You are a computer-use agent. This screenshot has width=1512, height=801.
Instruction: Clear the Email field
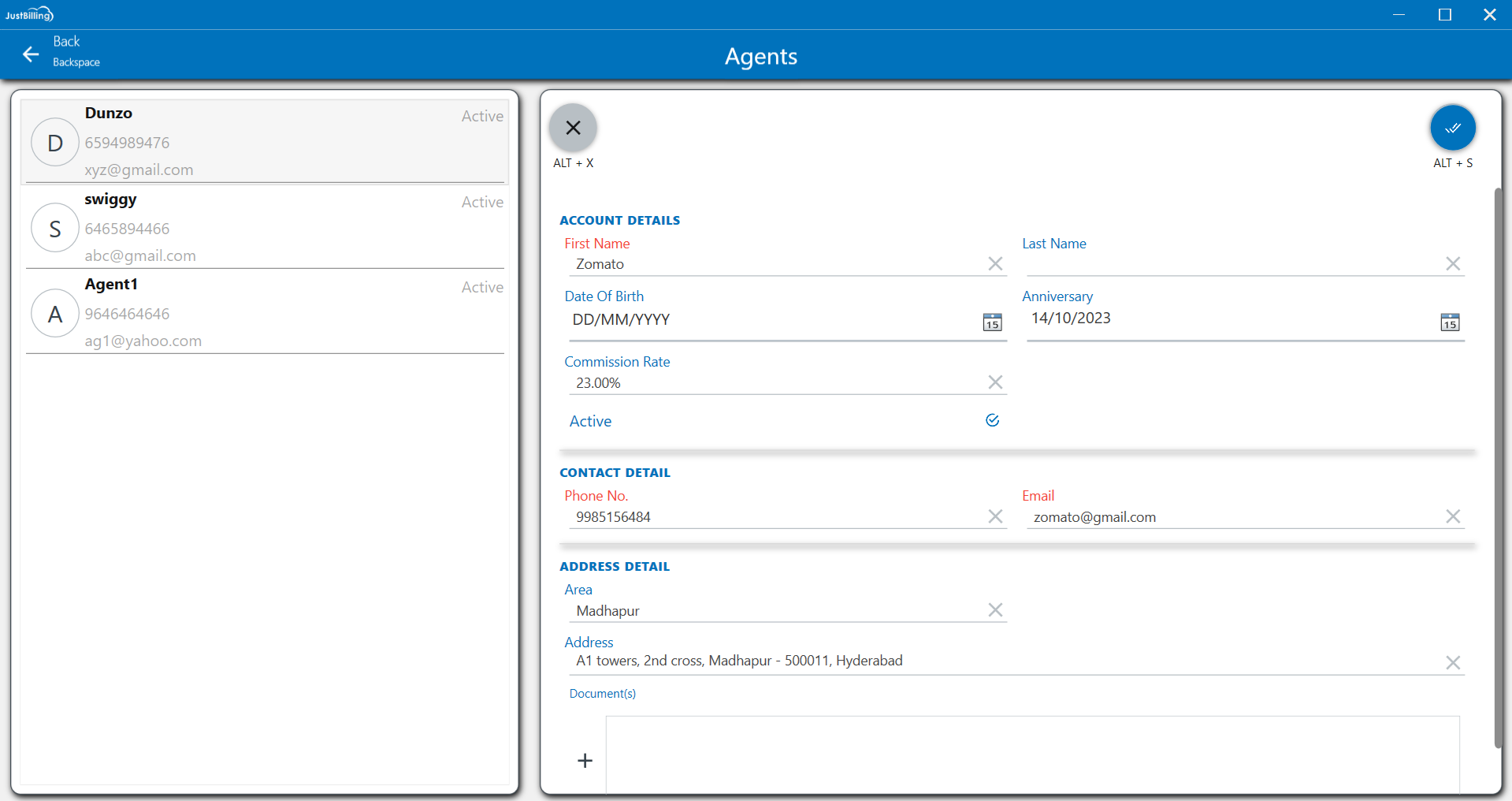tap(1453, 516)
